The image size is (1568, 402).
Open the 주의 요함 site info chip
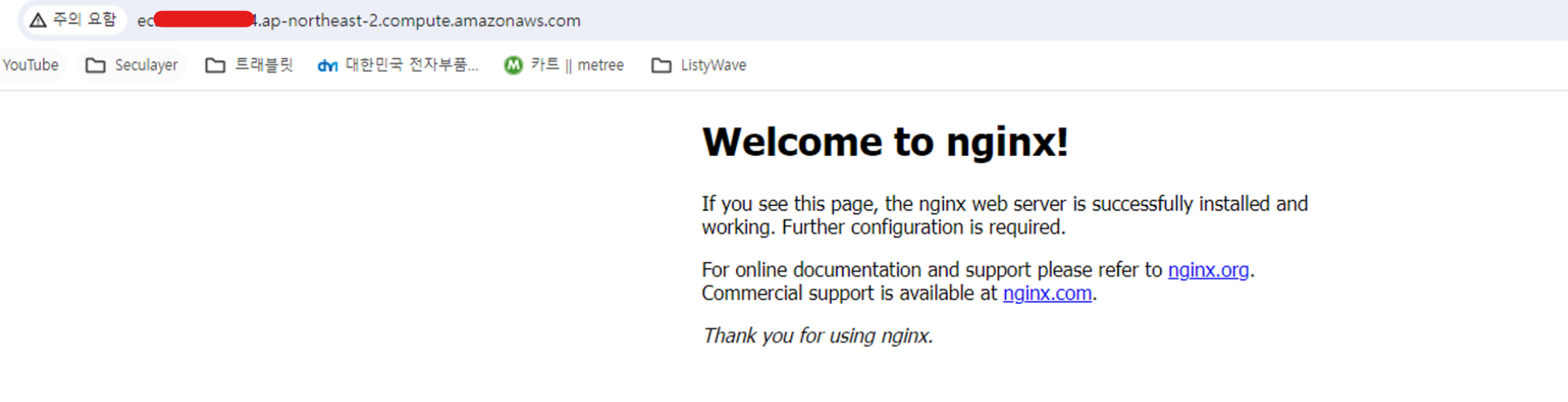coord(73,20)
